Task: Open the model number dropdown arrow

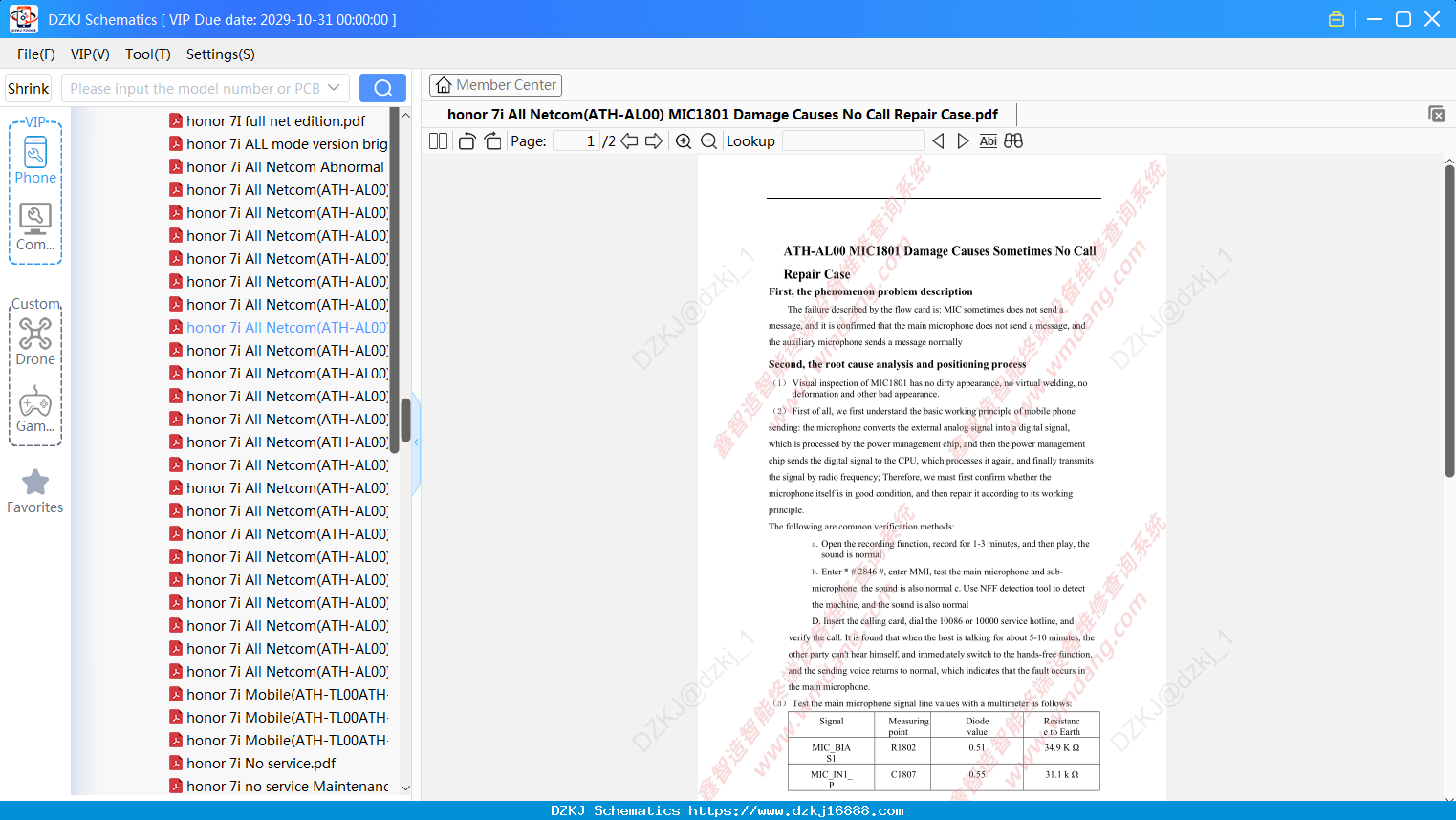Action: [334, 88]
